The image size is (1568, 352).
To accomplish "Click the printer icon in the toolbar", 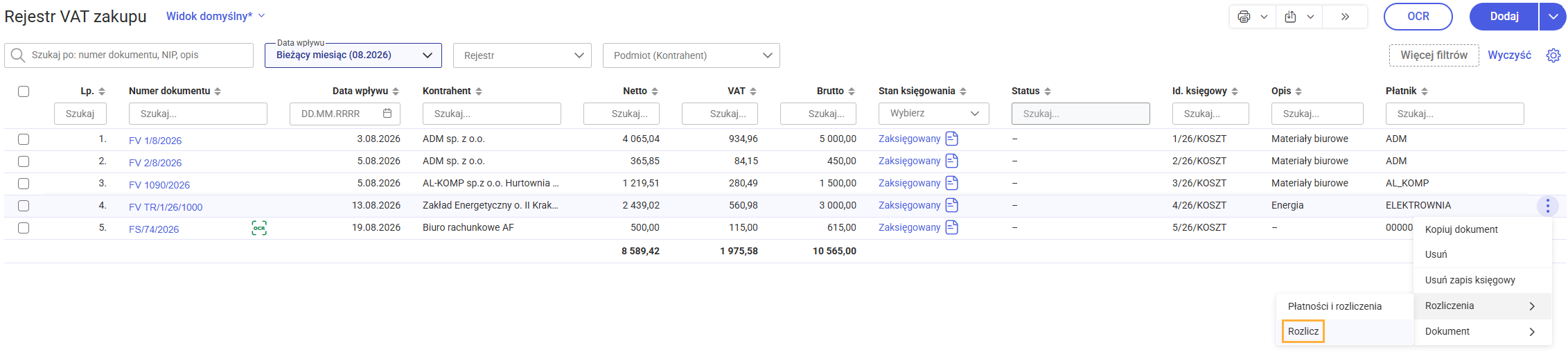I will coord(1244,17).
